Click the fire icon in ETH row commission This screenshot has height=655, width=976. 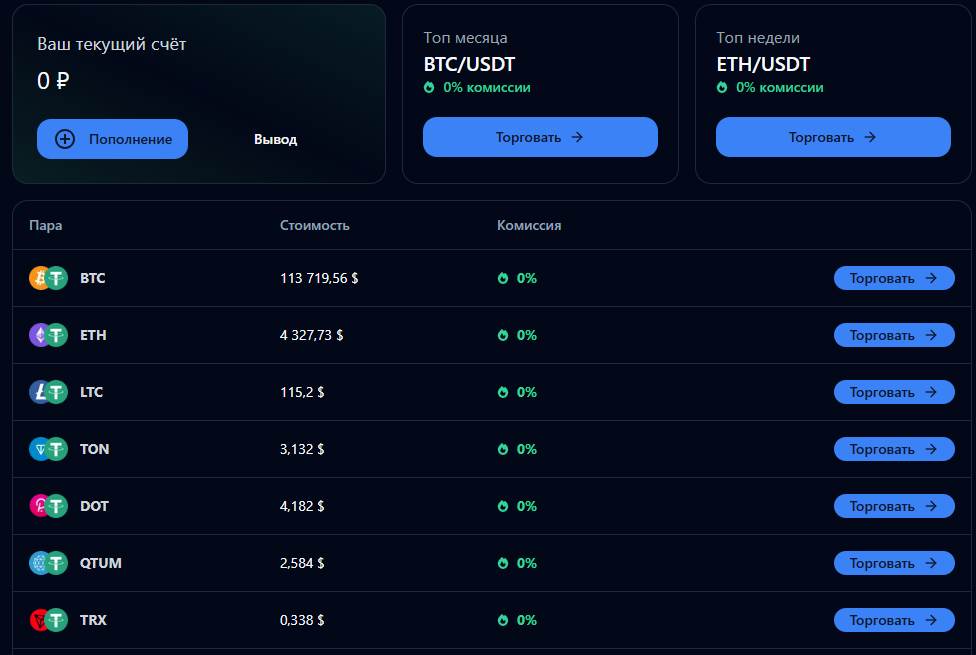pos(503,335)
